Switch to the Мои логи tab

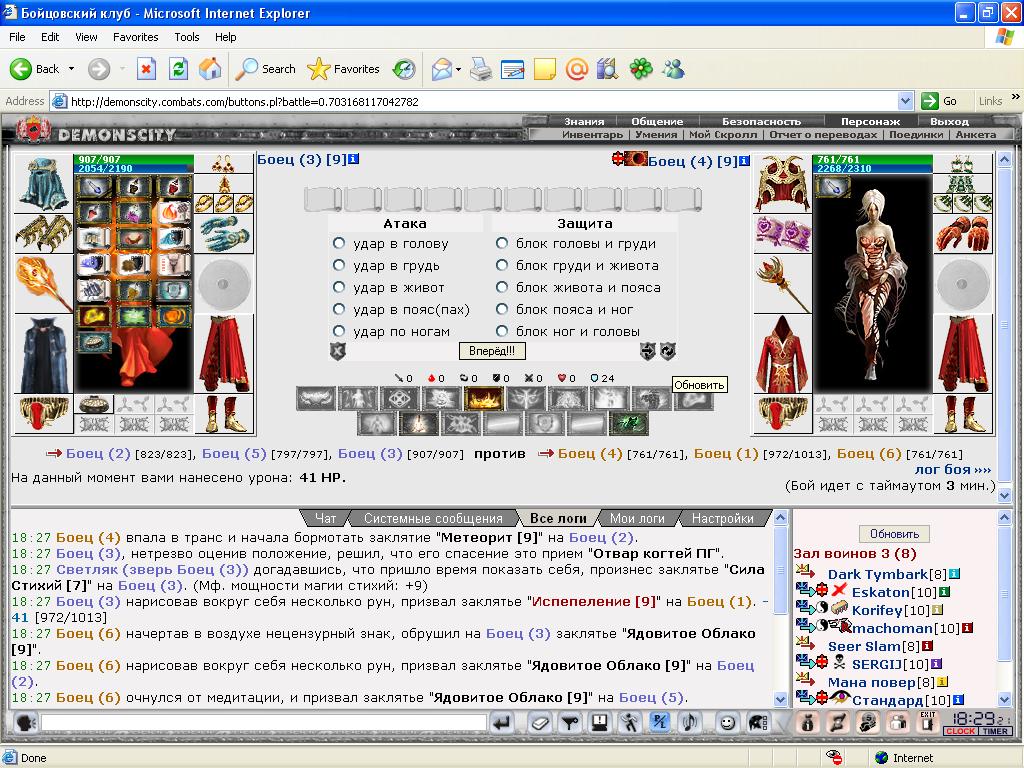(637, 519)
